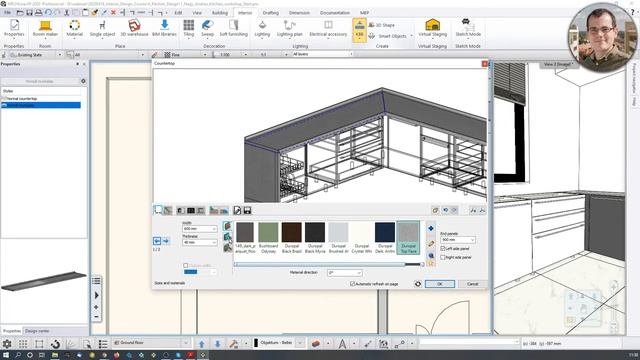Switch to the Building tab
Image resolution: width=640 pixels, height=360 pixels.
[220, 13]
